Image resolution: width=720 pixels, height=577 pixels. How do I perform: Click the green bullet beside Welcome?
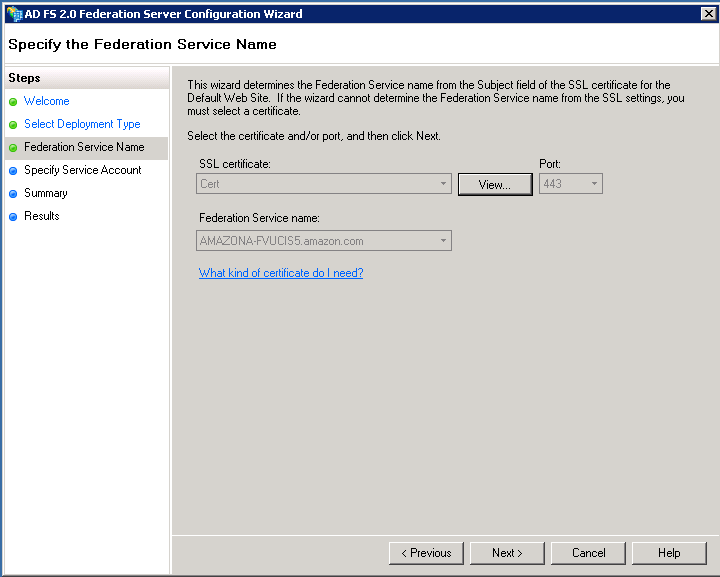[x=13, y=101]
